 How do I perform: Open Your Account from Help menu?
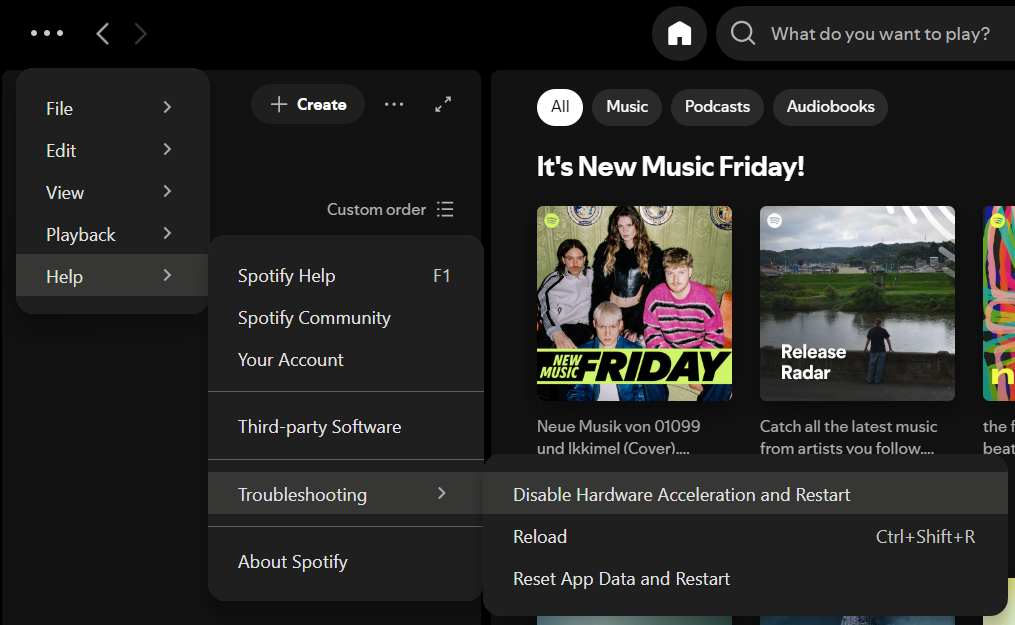tap(346, 360)
